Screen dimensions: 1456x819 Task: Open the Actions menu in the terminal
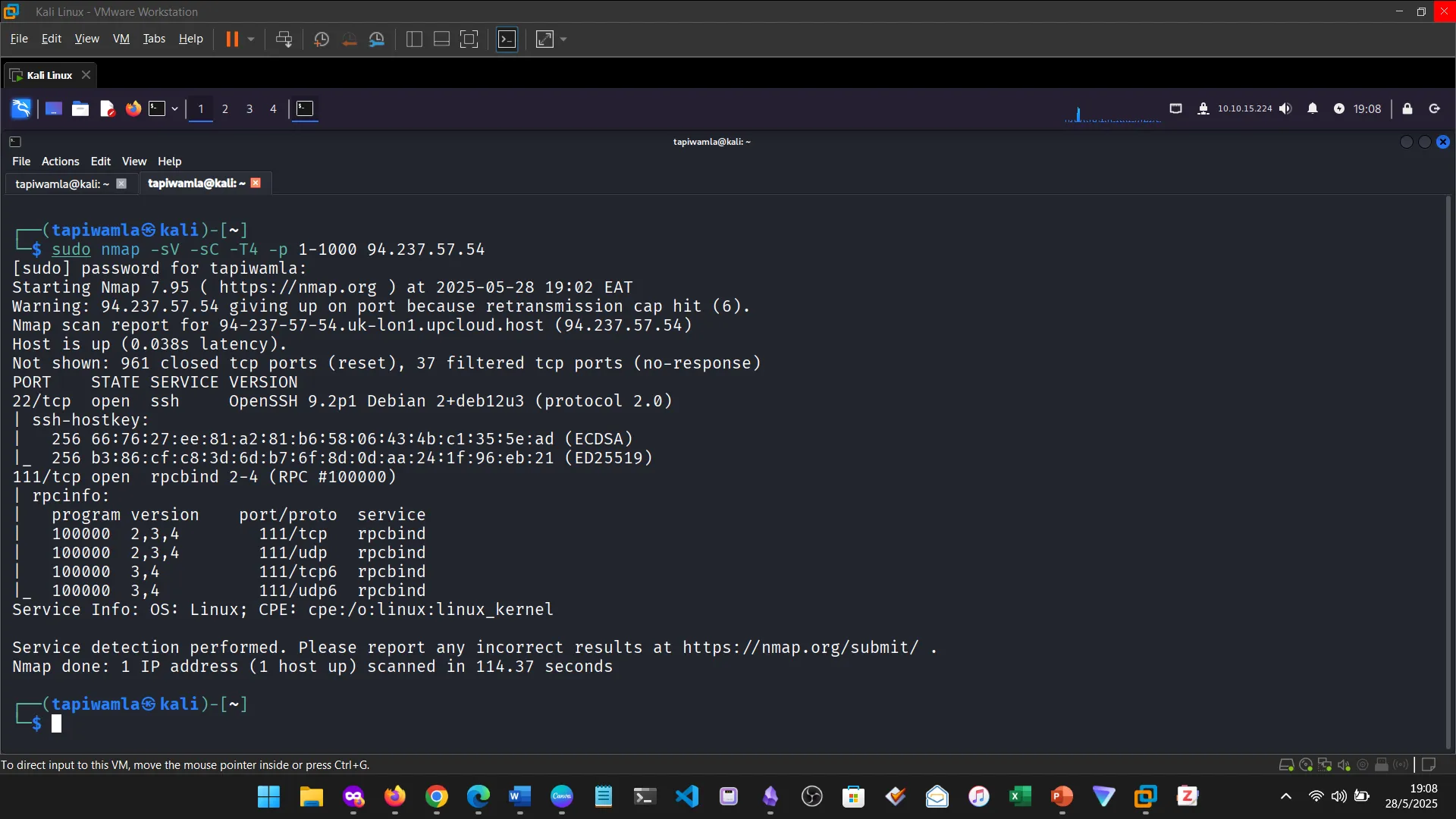pos(60,161)
